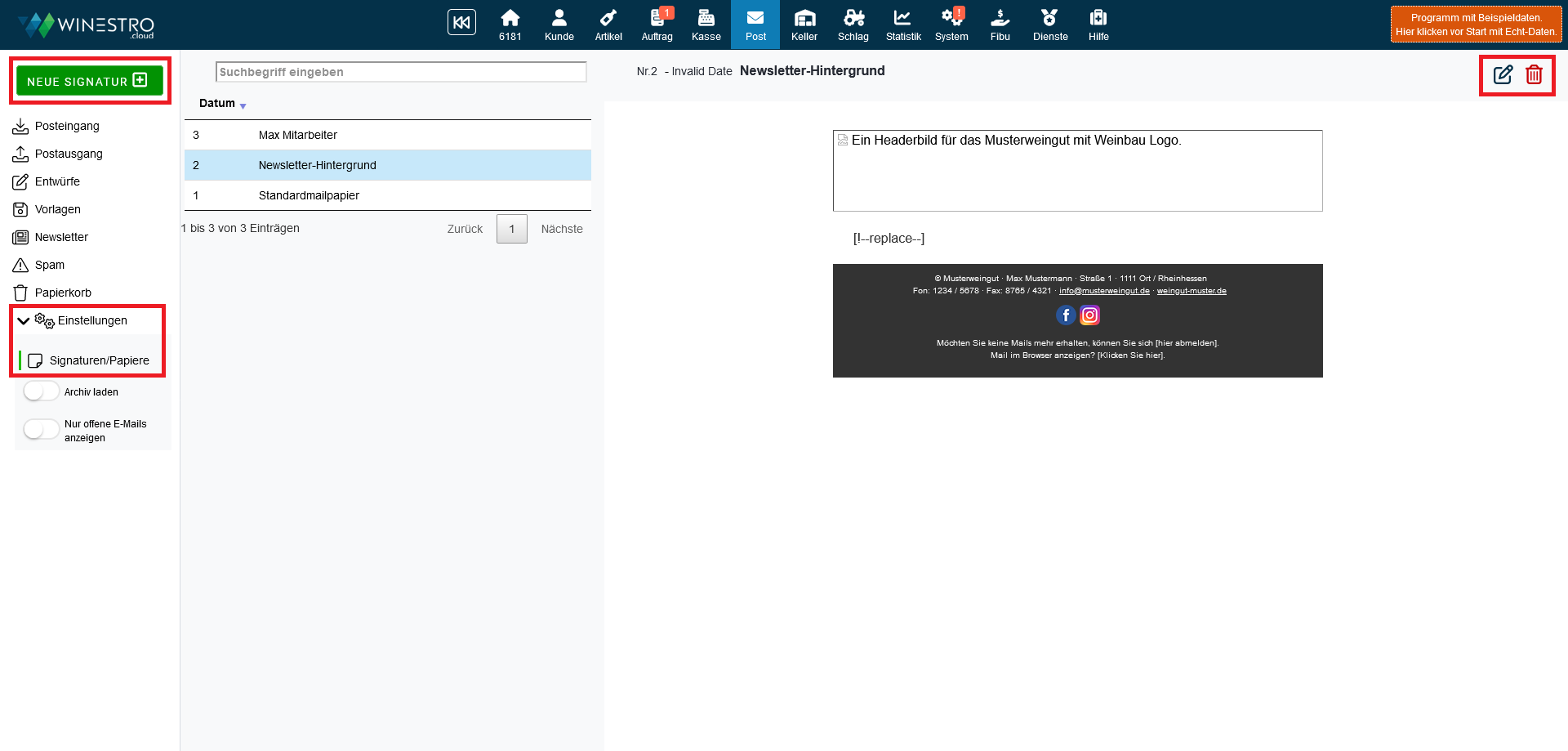Screen dimensions: 1568x751
Task: Select the Standardmailpapier row
Action: pyautogui.click(x=309, y=195)
